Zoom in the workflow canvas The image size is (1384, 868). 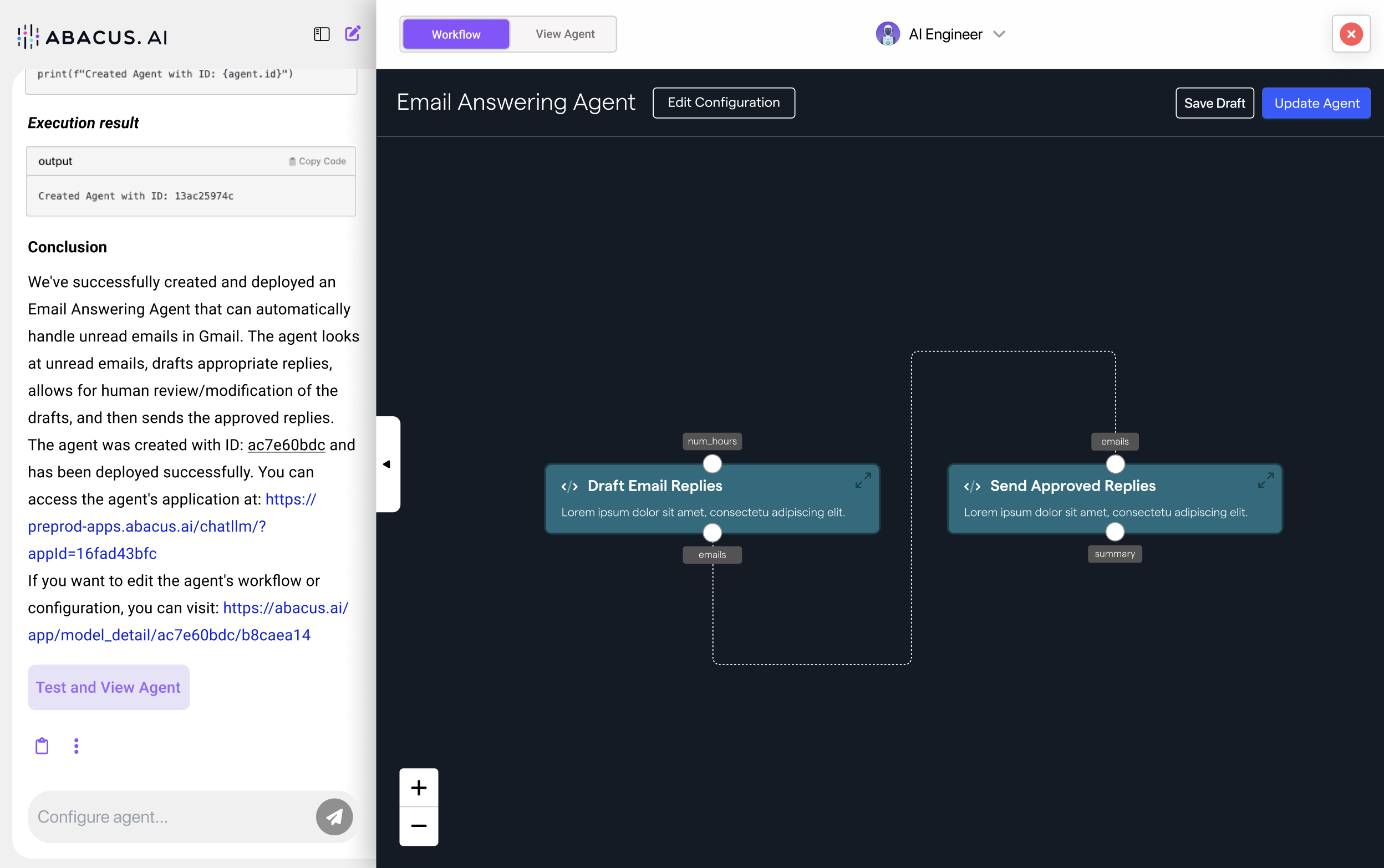(419, 788)
